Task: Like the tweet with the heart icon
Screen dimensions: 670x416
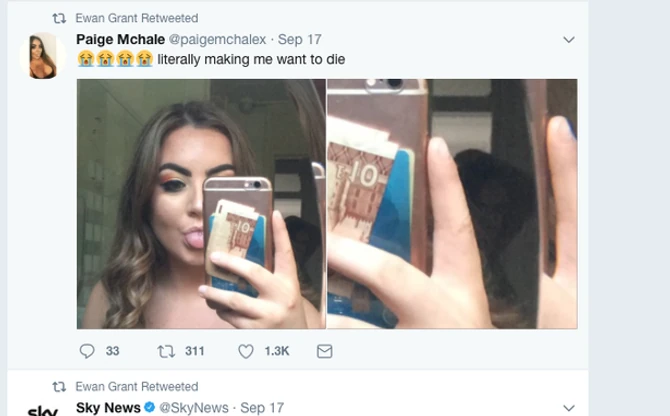Action: pyautogui.click(x=246, y=351)
